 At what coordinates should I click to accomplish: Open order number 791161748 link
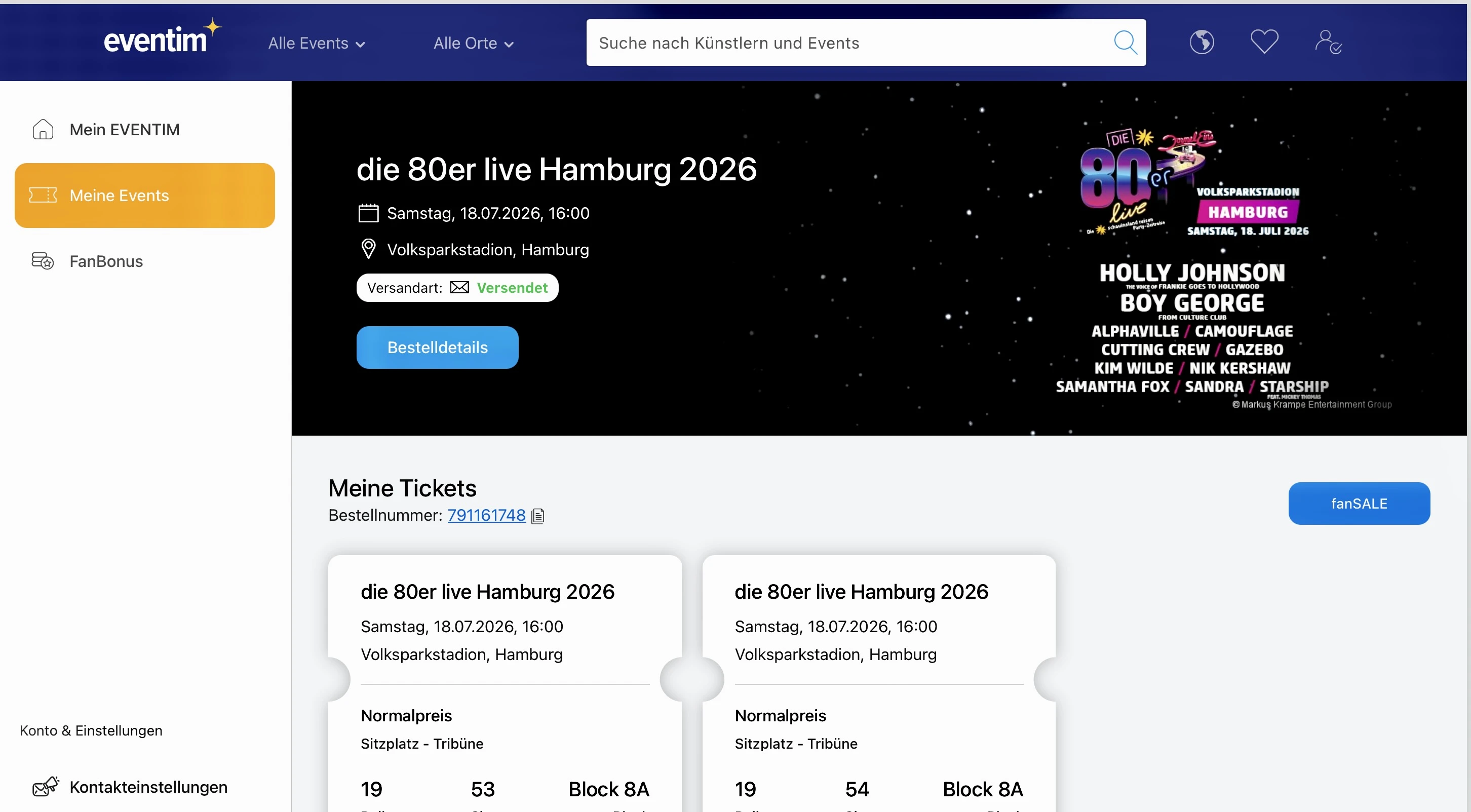click(486, 515)
